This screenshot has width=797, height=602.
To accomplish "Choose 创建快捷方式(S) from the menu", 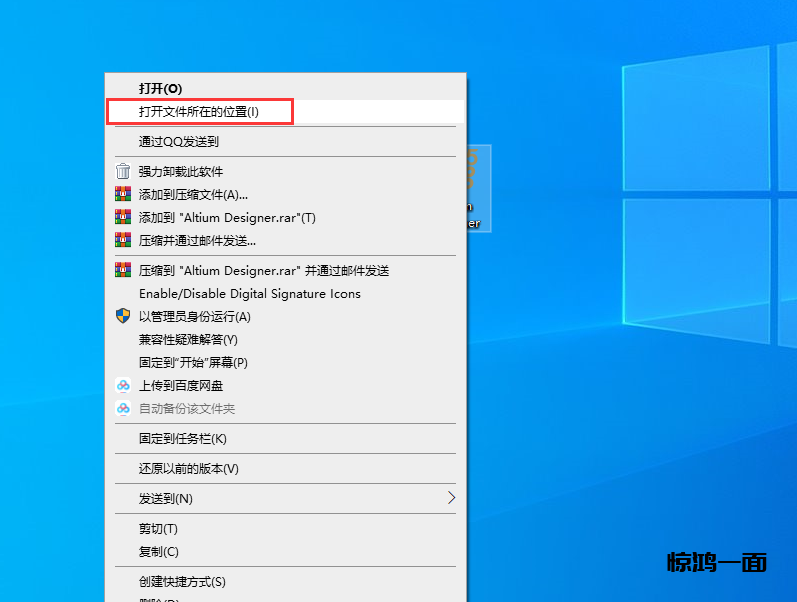I will (182, 581).
